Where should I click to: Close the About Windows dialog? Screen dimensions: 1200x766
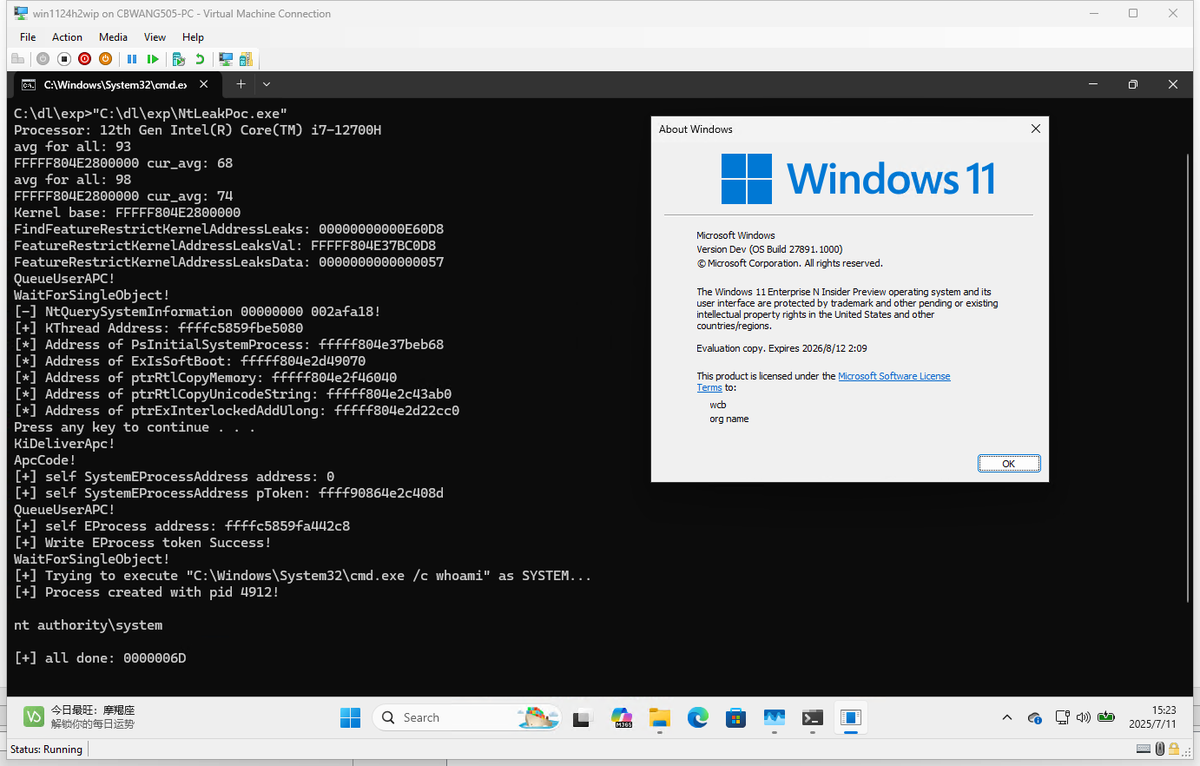[1035, 129]
